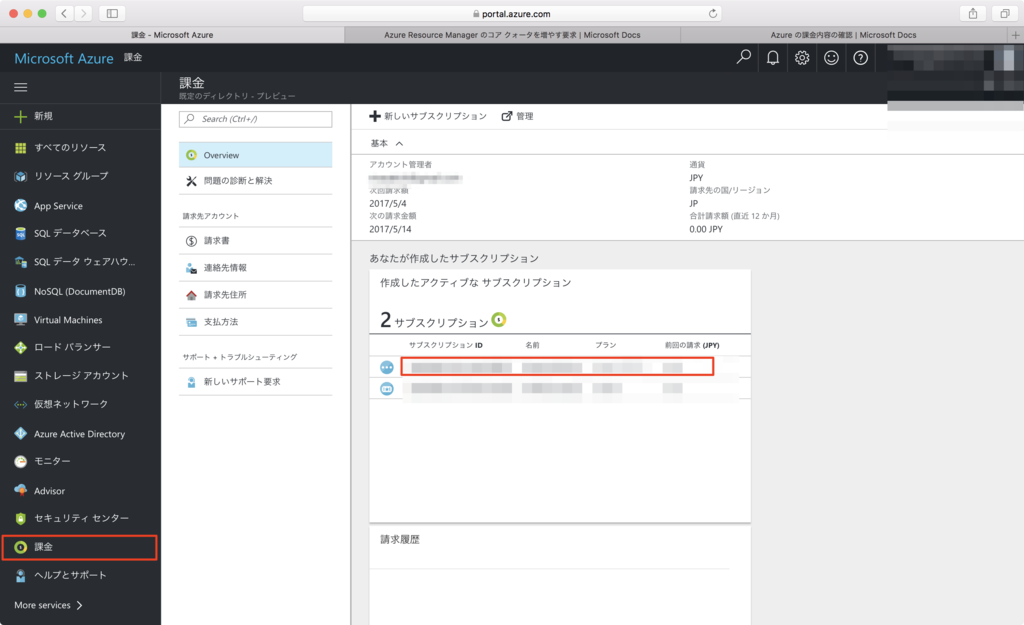Click the feedback smiley icon

click(831, 58)
